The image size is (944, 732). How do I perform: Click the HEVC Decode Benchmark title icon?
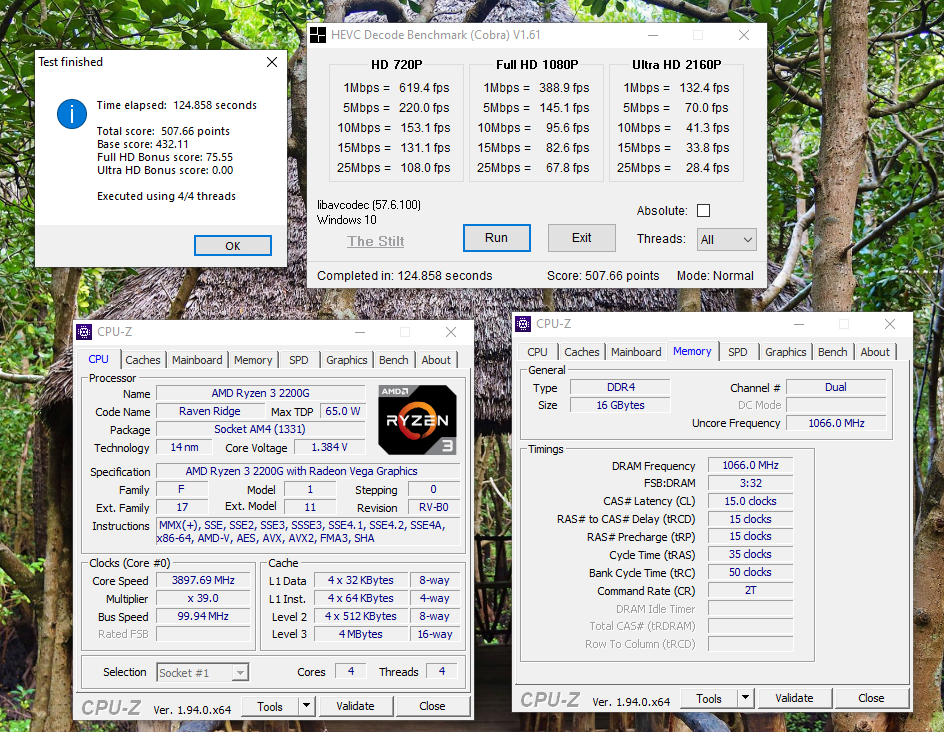[x=317, y=35]
